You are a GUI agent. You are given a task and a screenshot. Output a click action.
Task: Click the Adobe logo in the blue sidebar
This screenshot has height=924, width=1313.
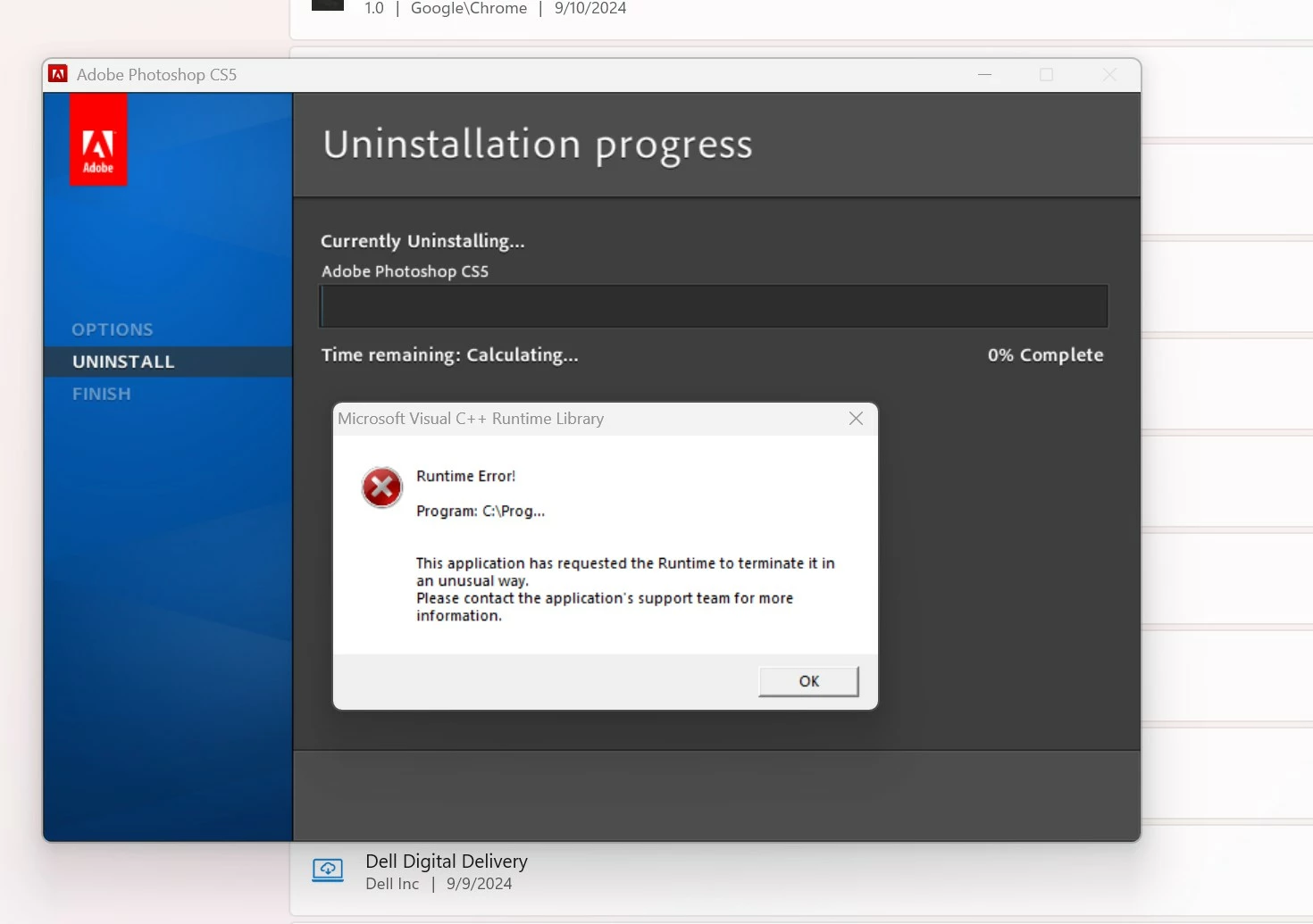[98, 140]
